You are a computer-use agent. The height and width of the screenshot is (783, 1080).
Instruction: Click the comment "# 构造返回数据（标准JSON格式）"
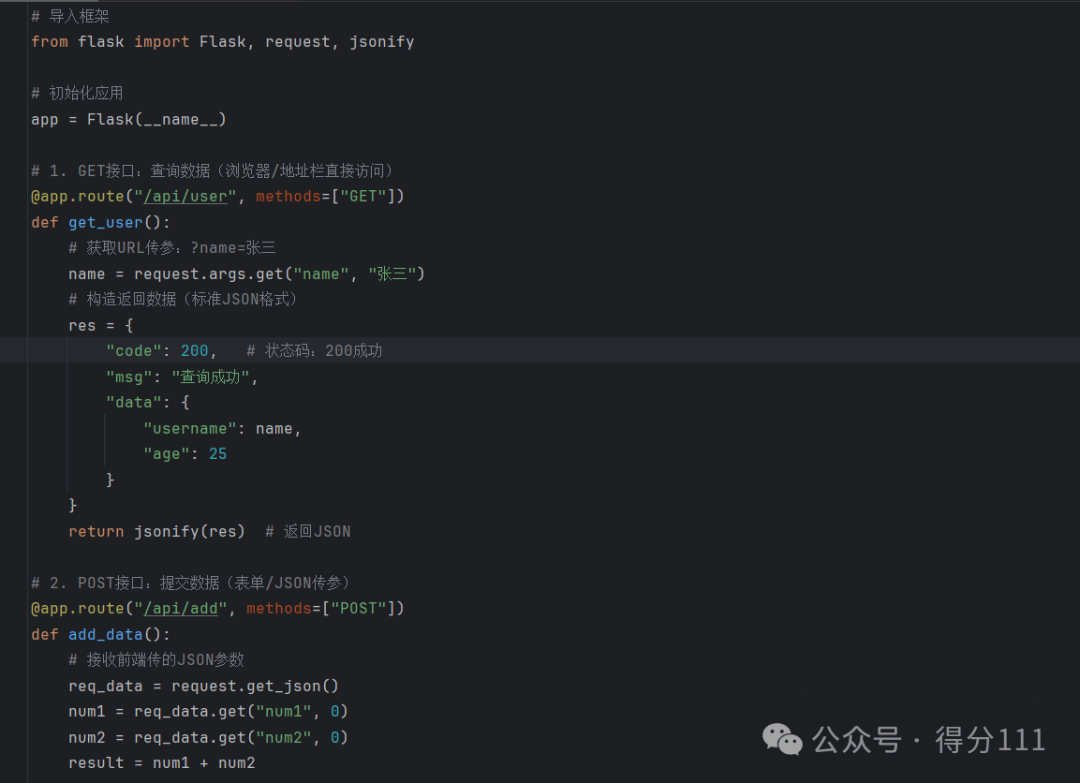183,300
